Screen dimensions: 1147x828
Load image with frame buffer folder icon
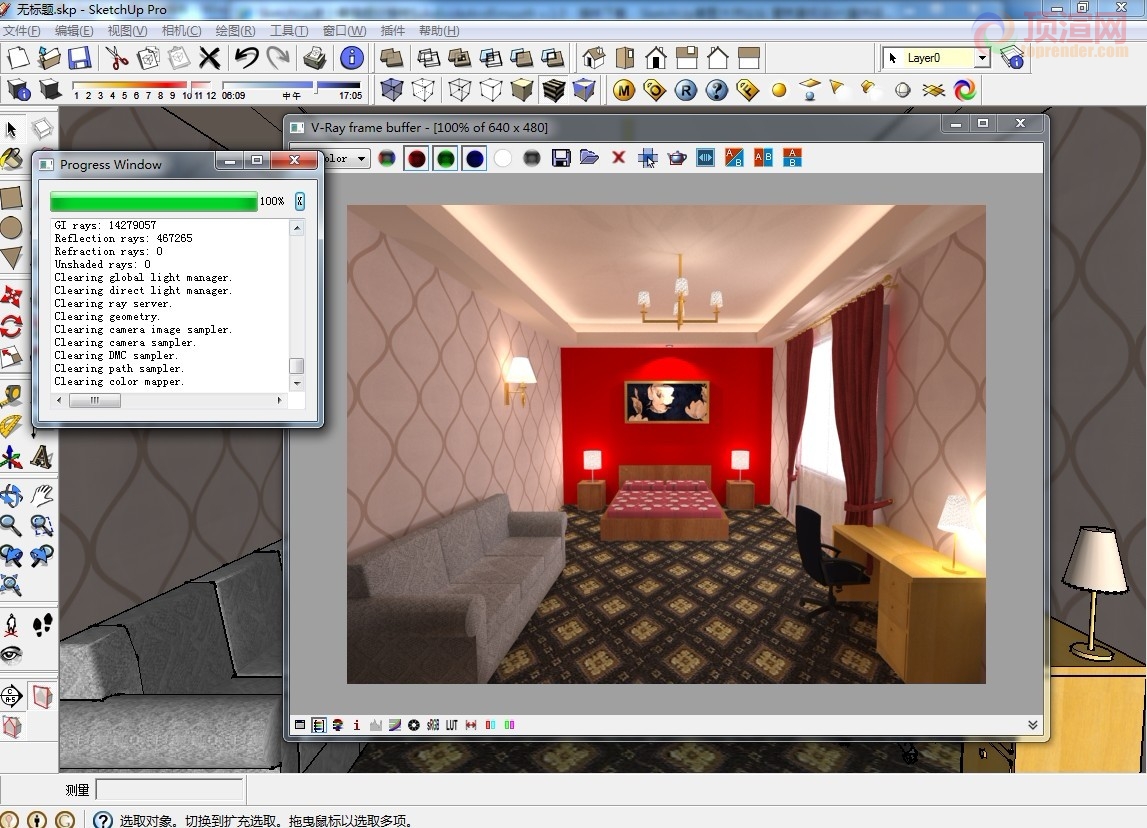pyautogui.click(x=590, y=157)
